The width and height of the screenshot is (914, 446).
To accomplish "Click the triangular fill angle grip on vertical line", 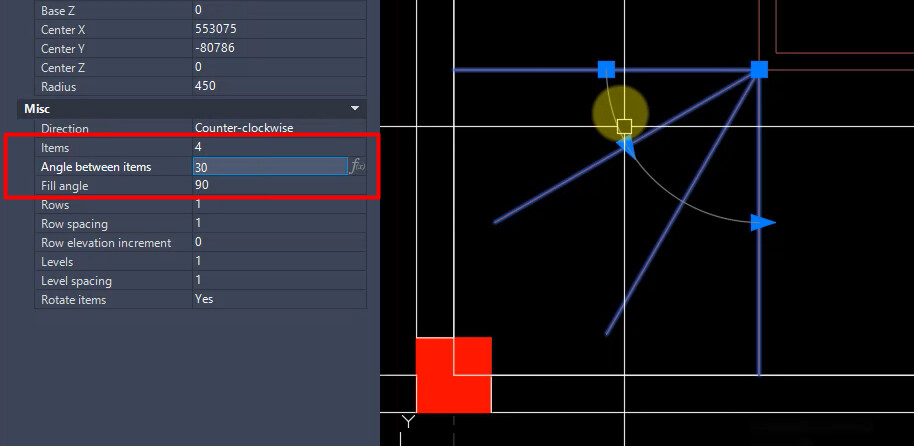I will (x=763, y=222).
